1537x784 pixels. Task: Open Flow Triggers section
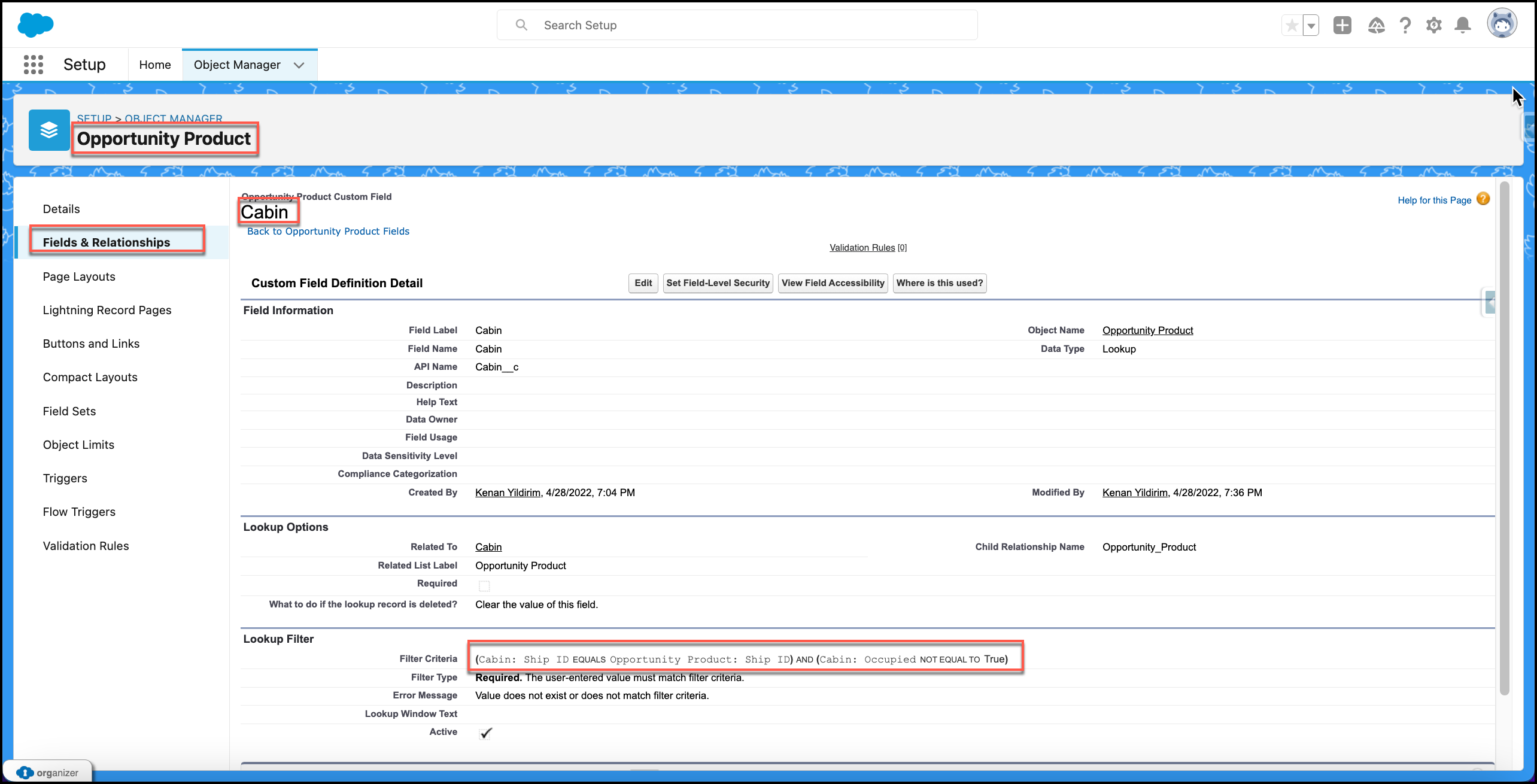tap(79, 512)
